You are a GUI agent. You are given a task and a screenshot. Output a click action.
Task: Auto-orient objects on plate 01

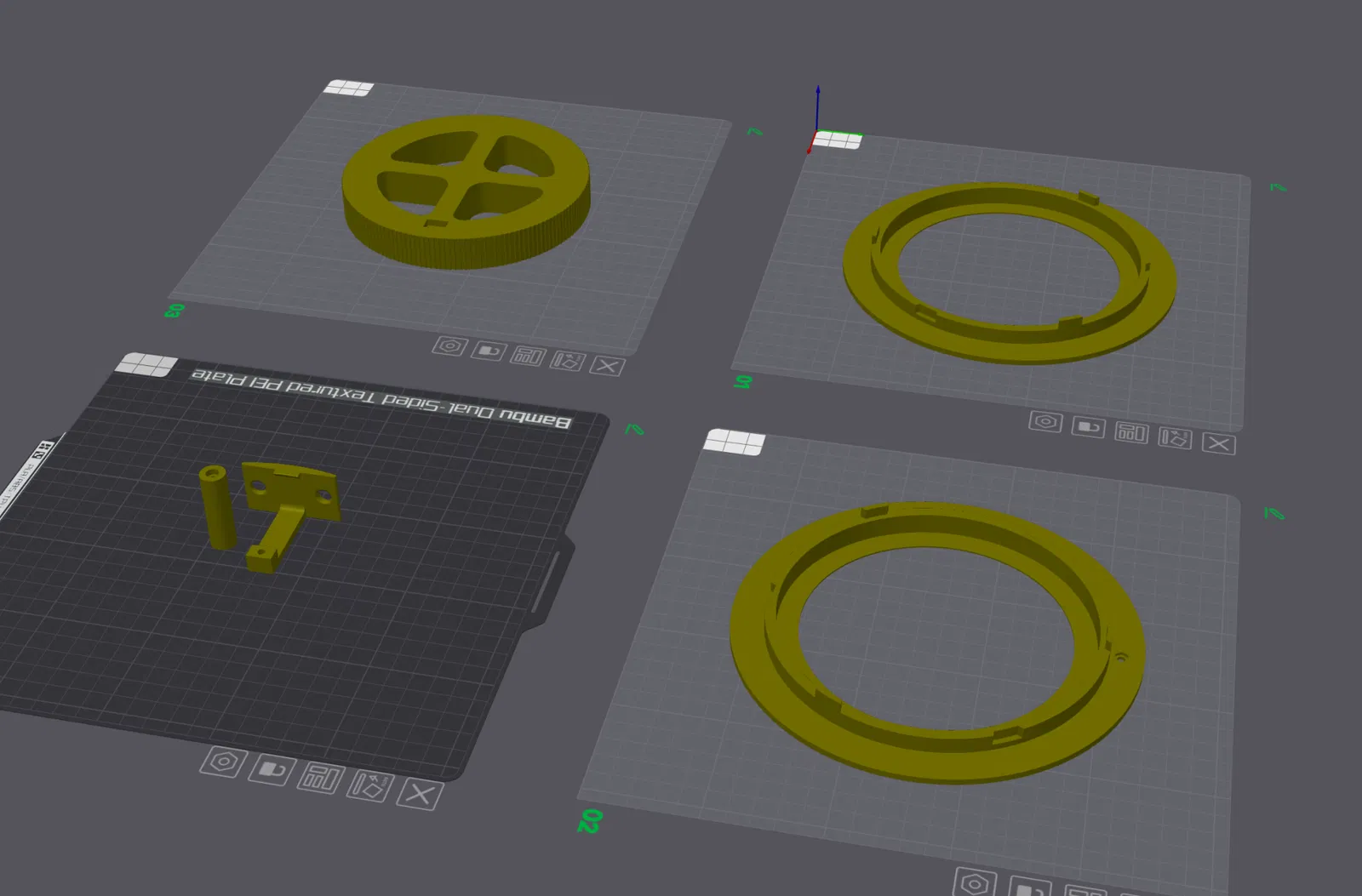click(x=1175, y=437)
